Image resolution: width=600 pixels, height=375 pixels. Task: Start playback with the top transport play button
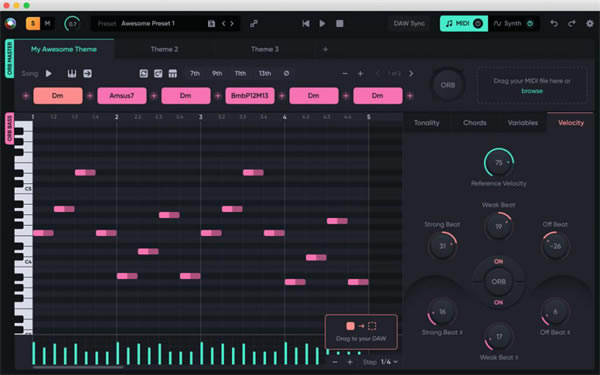click(x=323, y=24)
